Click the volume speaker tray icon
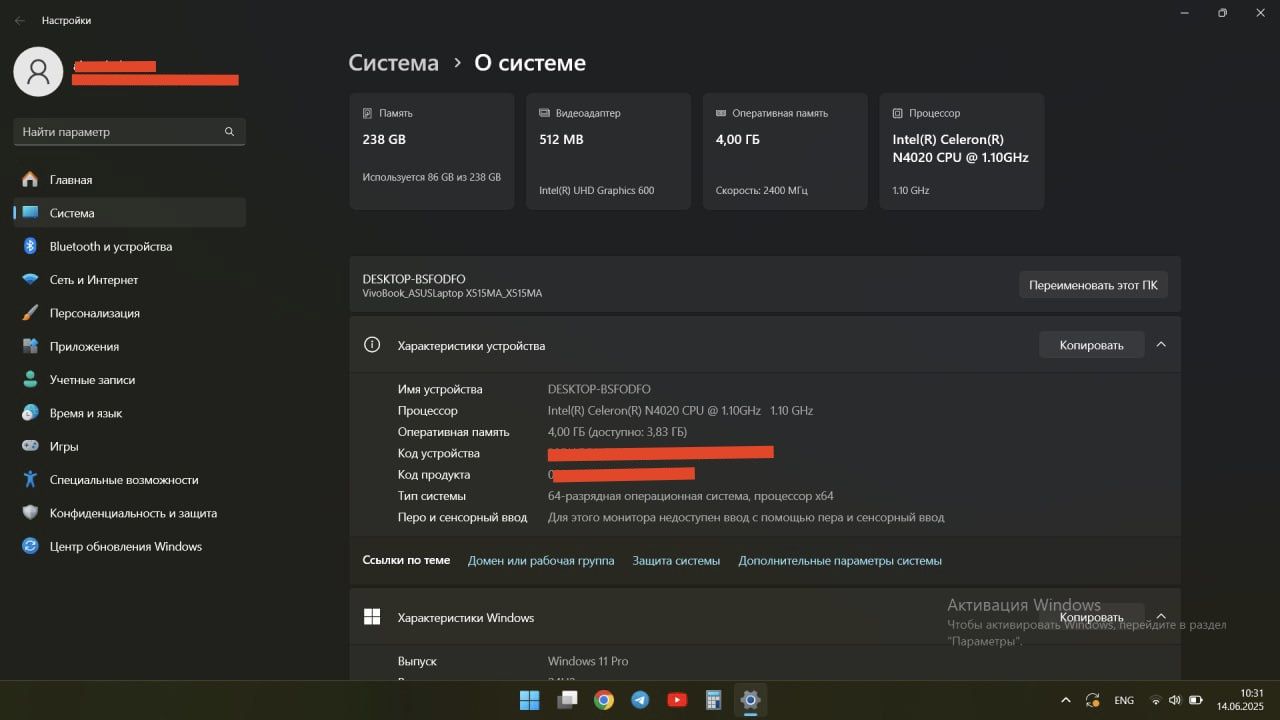 click(1174, 700)
